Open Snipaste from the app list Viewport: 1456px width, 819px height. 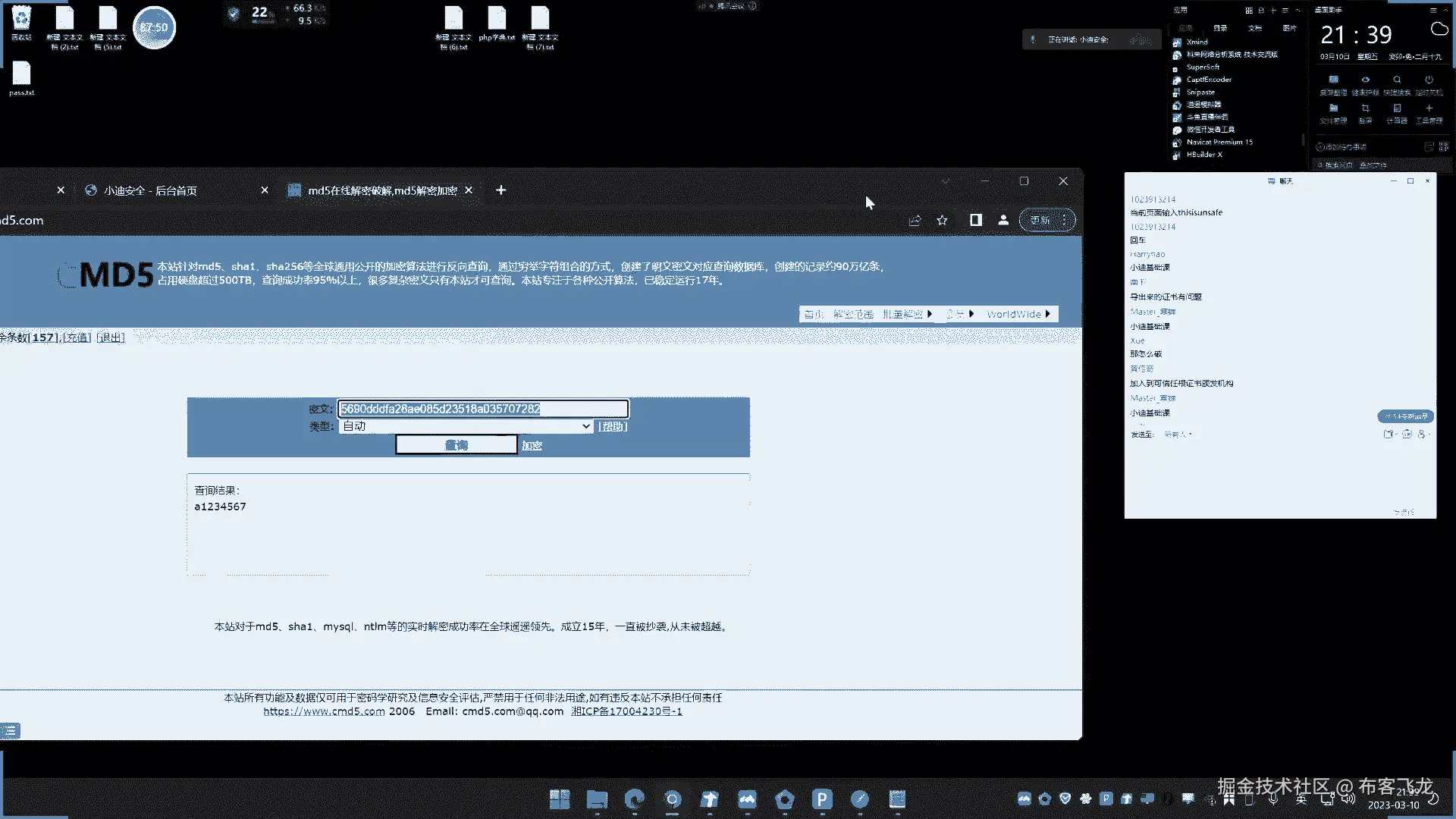[1200, 92]
